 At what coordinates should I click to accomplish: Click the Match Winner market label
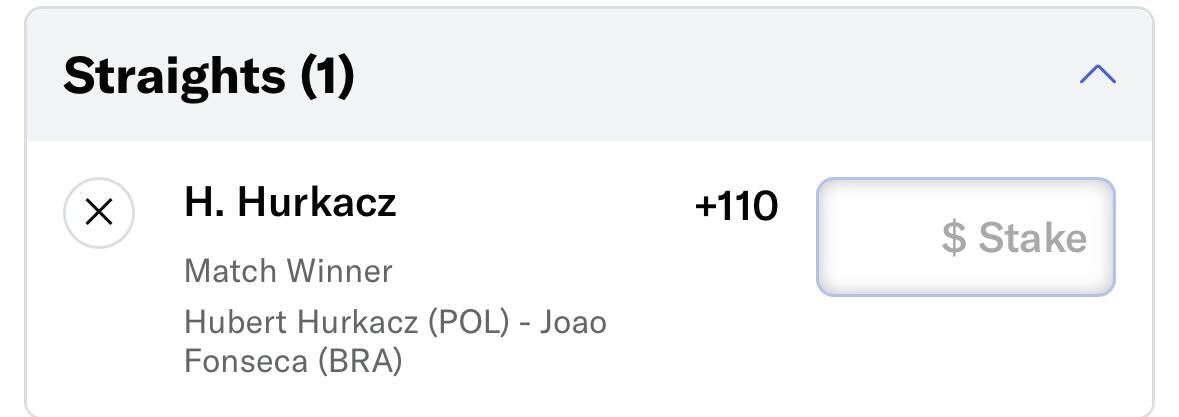click(288, 271)
